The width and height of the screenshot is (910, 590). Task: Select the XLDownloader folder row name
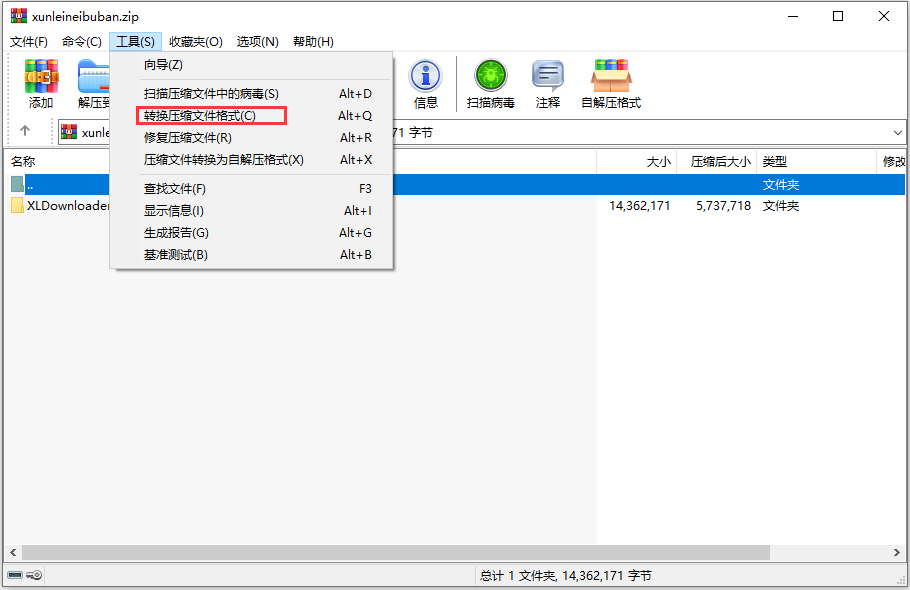click(67, 205)
